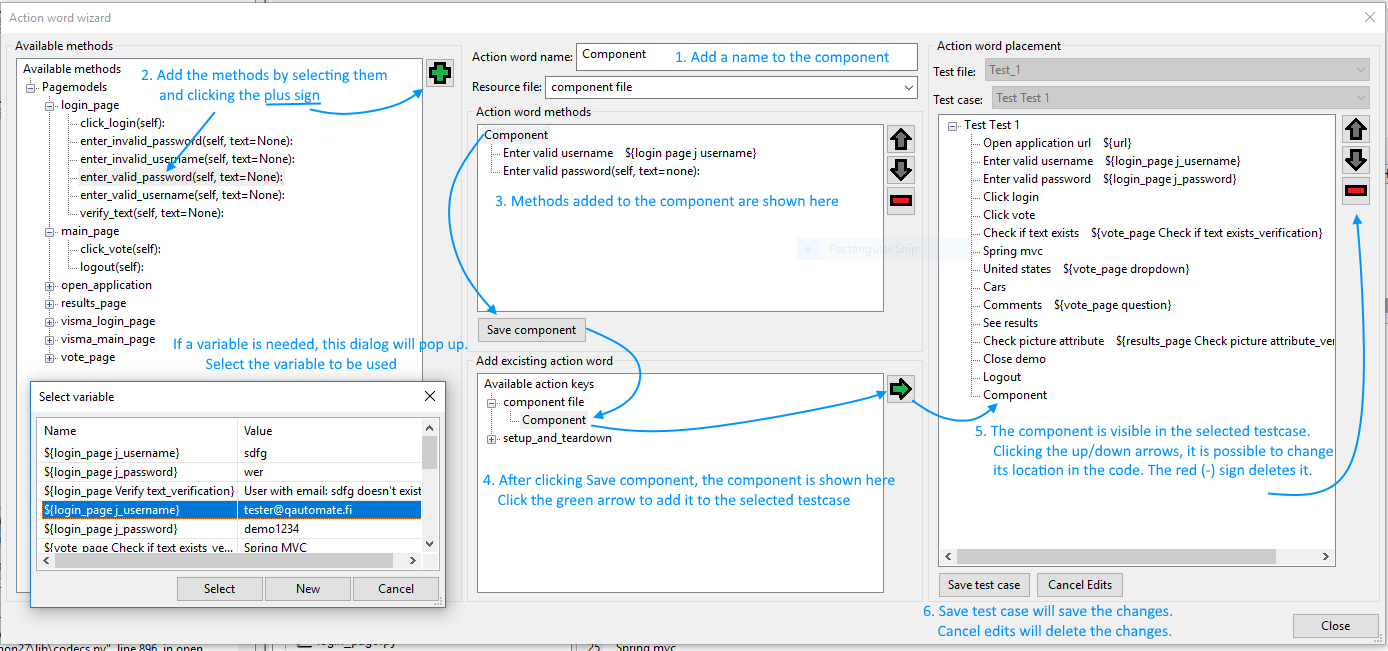Add selected method using the green plus icon
The height and width of the screenshot is (651, 1388).
click(x=440, y=73)
